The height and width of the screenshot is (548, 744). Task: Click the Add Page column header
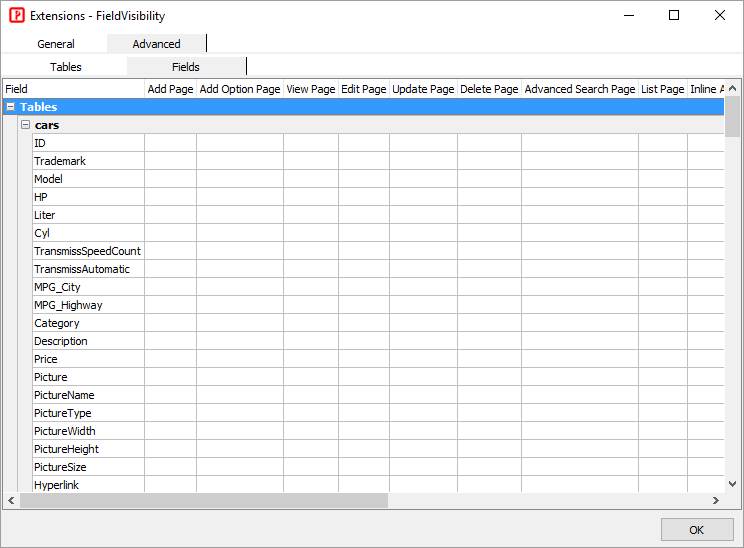coord(170,89)
